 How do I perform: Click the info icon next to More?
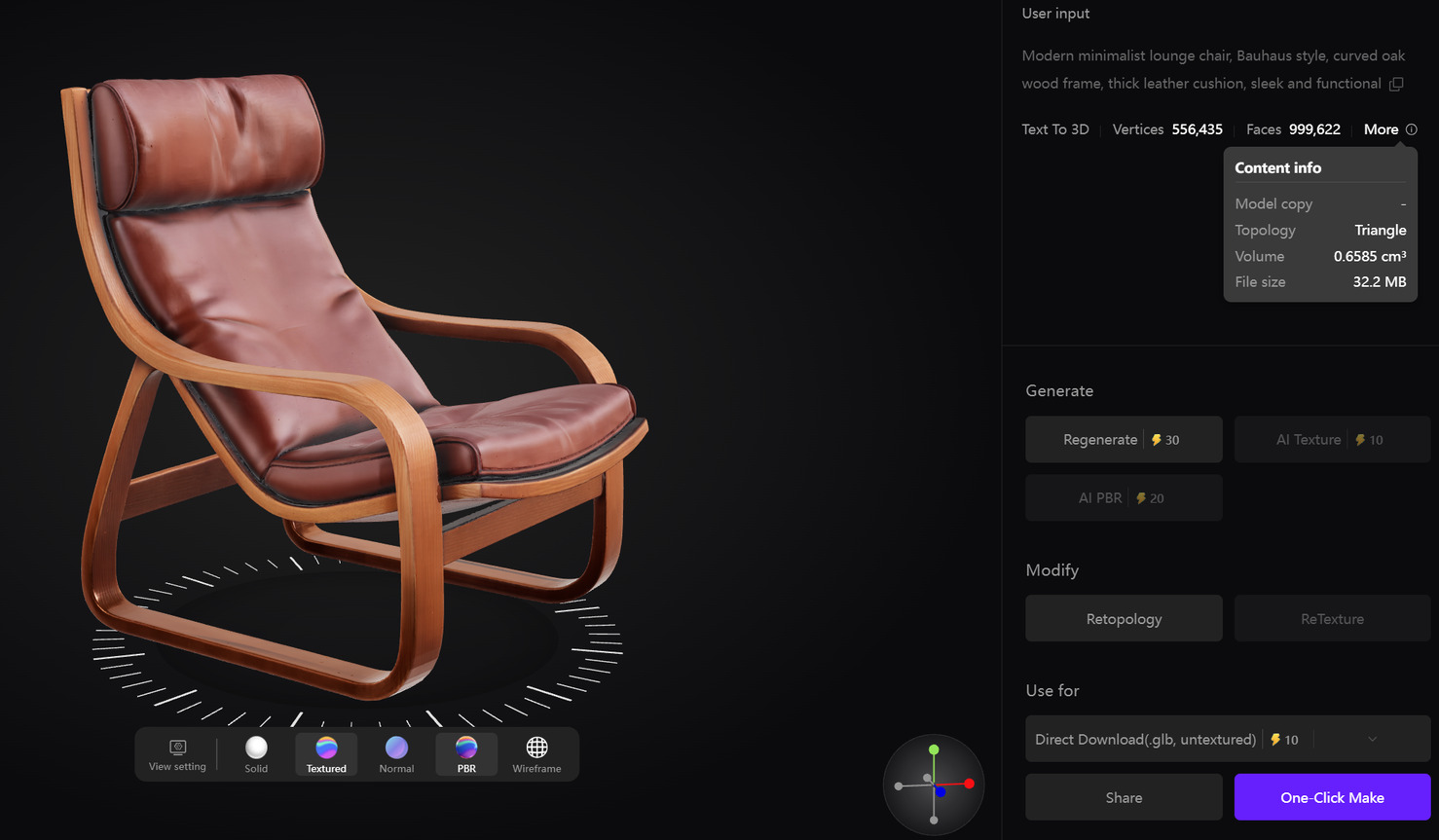1410,129
